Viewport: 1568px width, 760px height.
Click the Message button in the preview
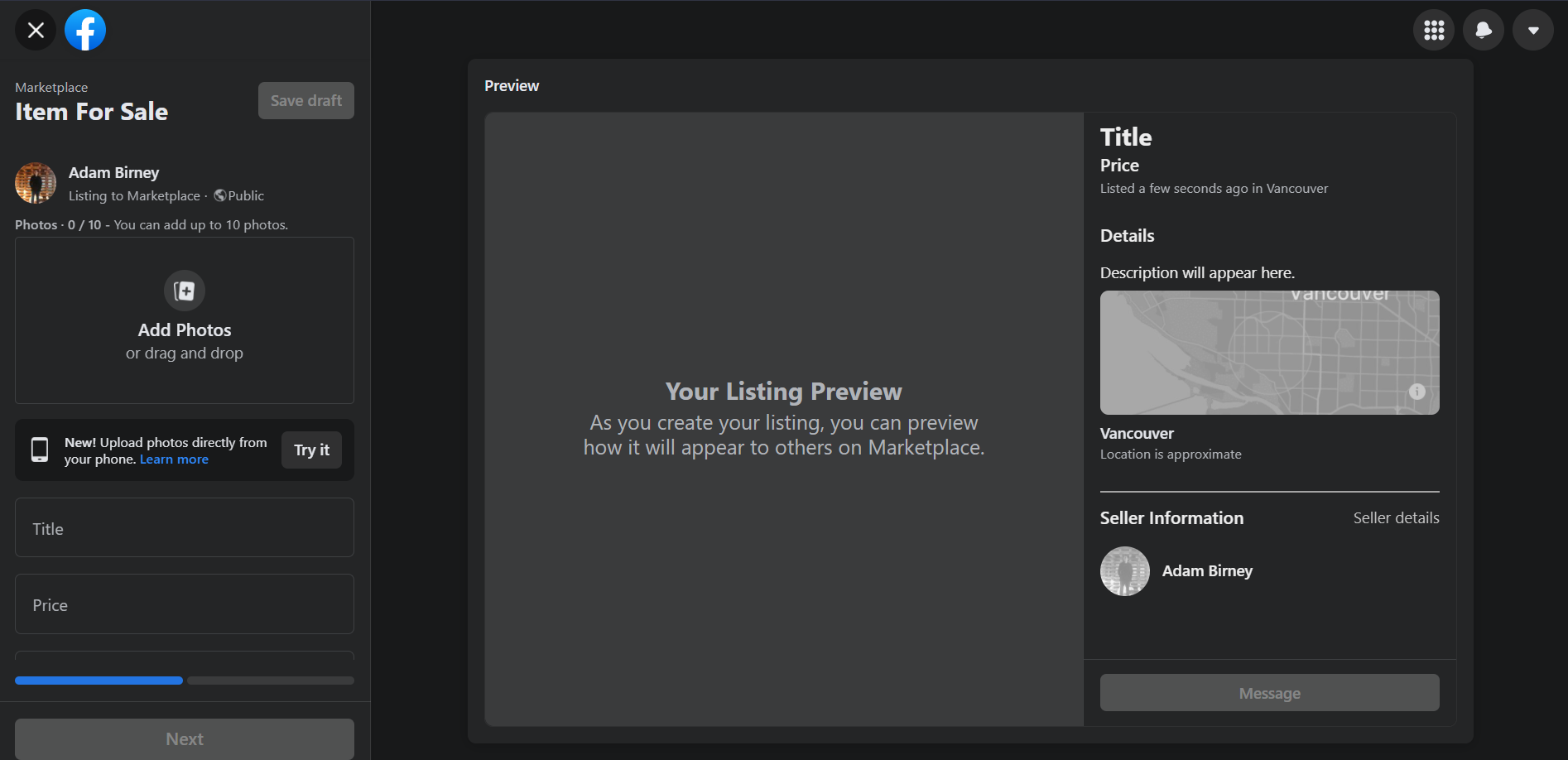click(1270, 693)
